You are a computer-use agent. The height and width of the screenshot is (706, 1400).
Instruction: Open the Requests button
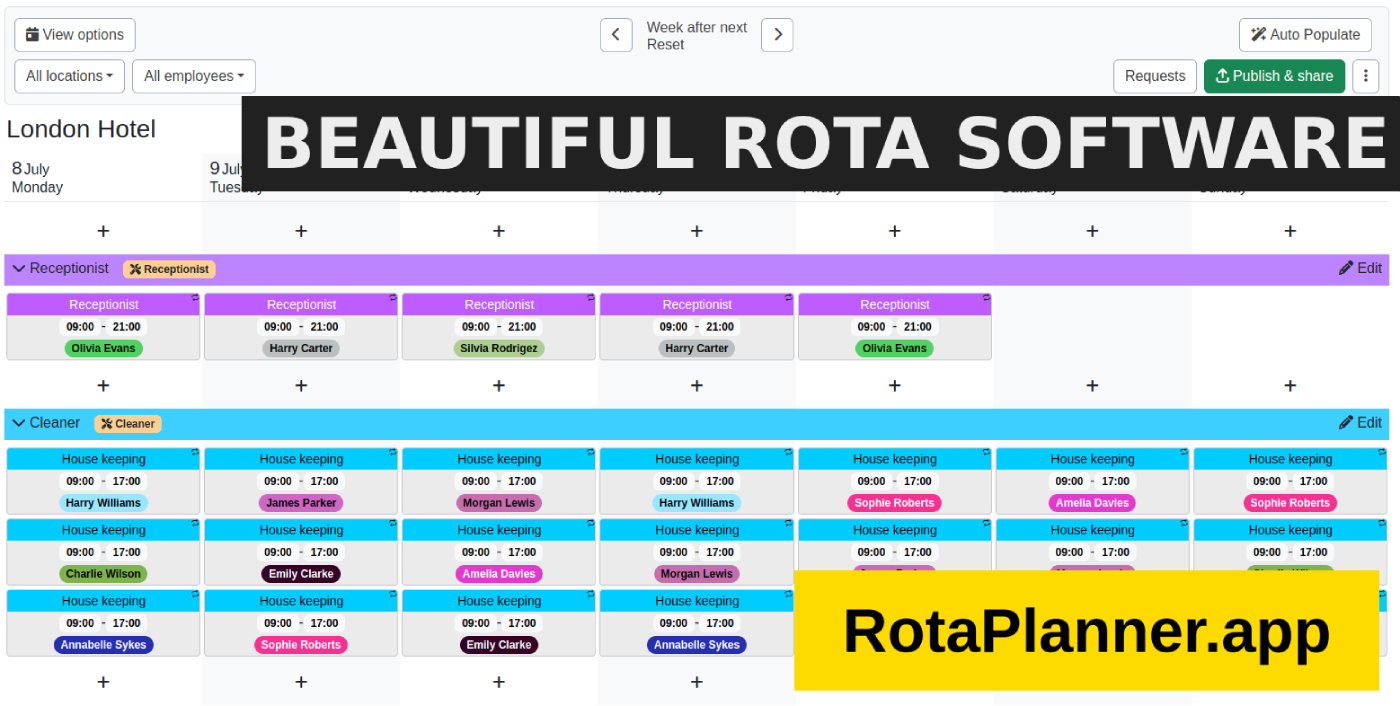click(1155, 76)
